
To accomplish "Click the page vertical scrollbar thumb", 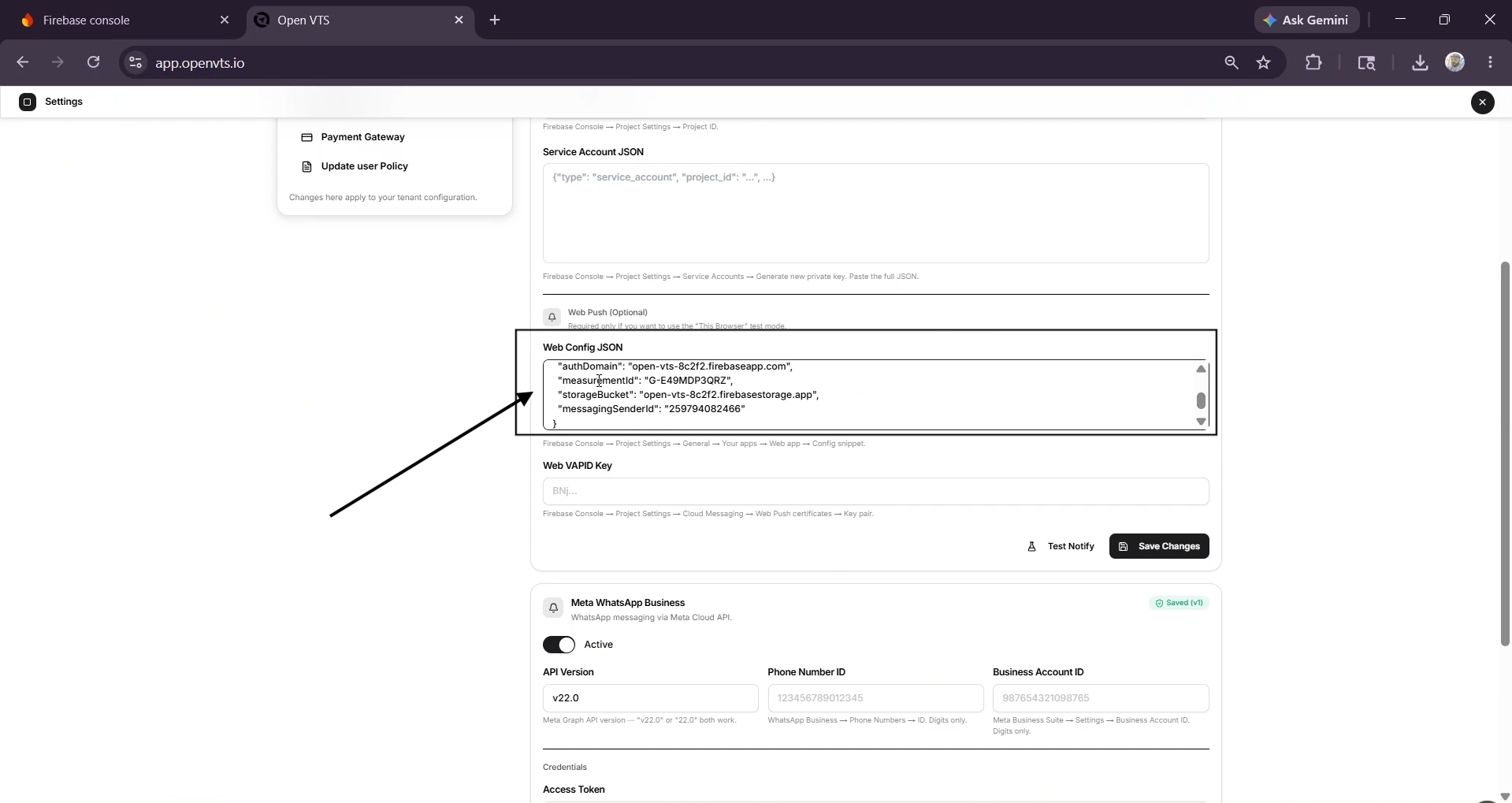I will 1505,454.
